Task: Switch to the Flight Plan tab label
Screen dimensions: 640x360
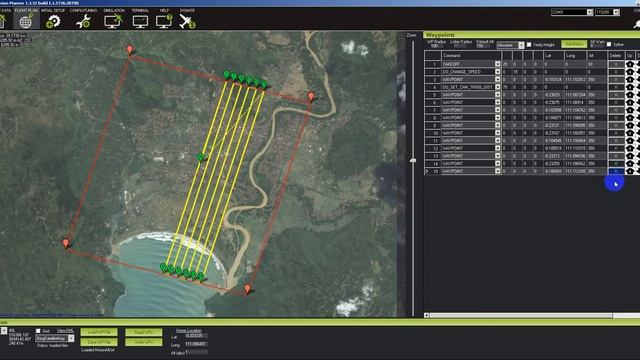Action: [26, 10]
